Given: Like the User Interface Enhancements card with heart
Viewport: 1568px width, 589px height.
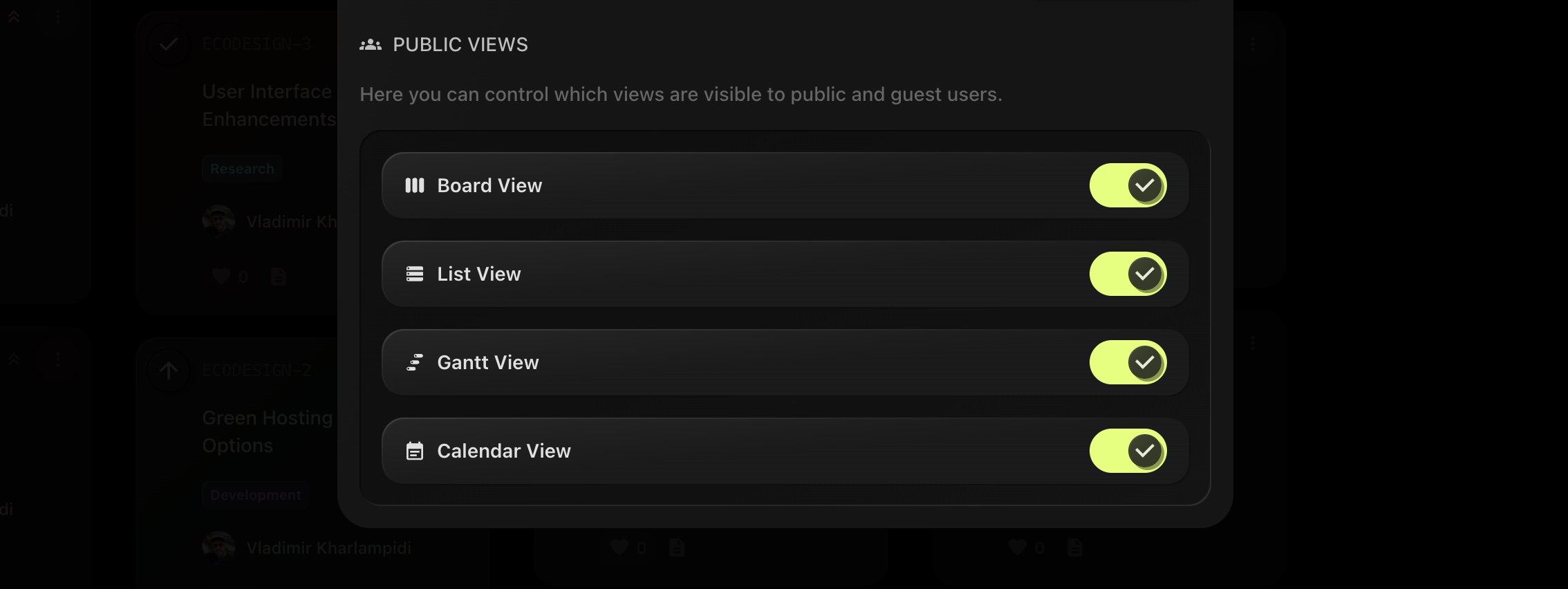Looking at the screenshot, I should click(221, 277).
